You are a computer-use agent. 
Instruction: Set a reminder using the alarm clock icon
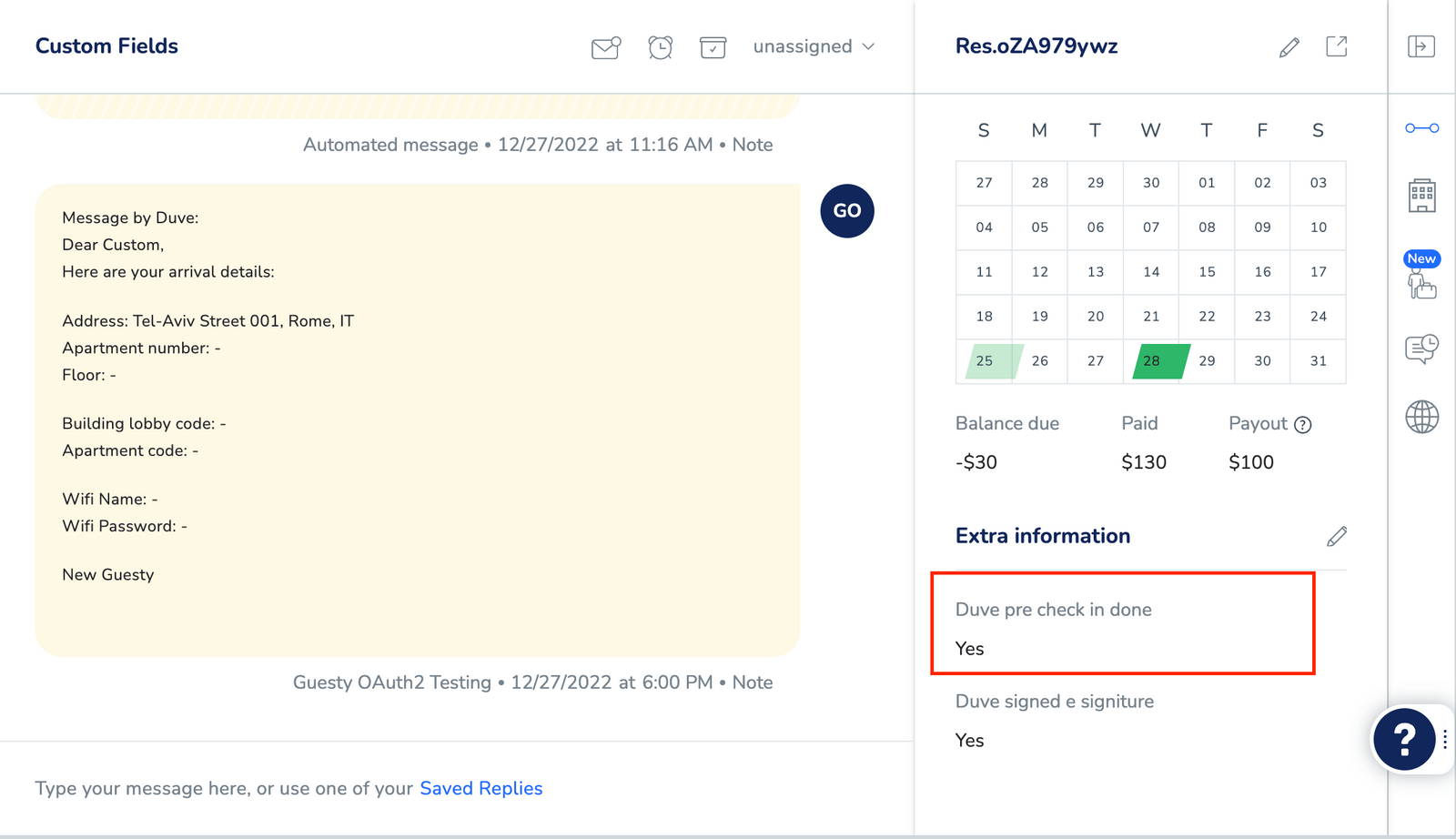[660, 46]
